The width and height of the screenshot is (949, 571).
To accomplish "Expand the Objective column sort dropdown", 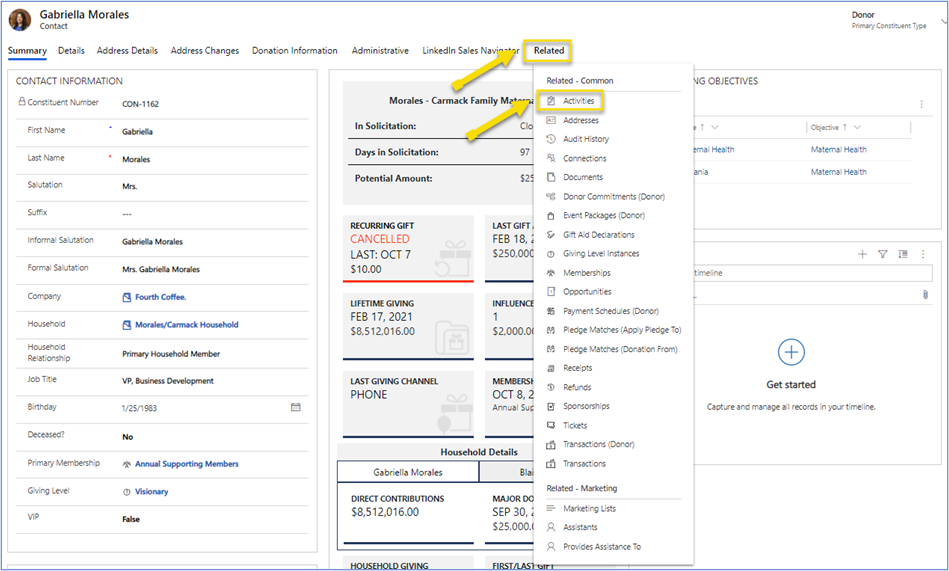I will [x=857, y=127].
